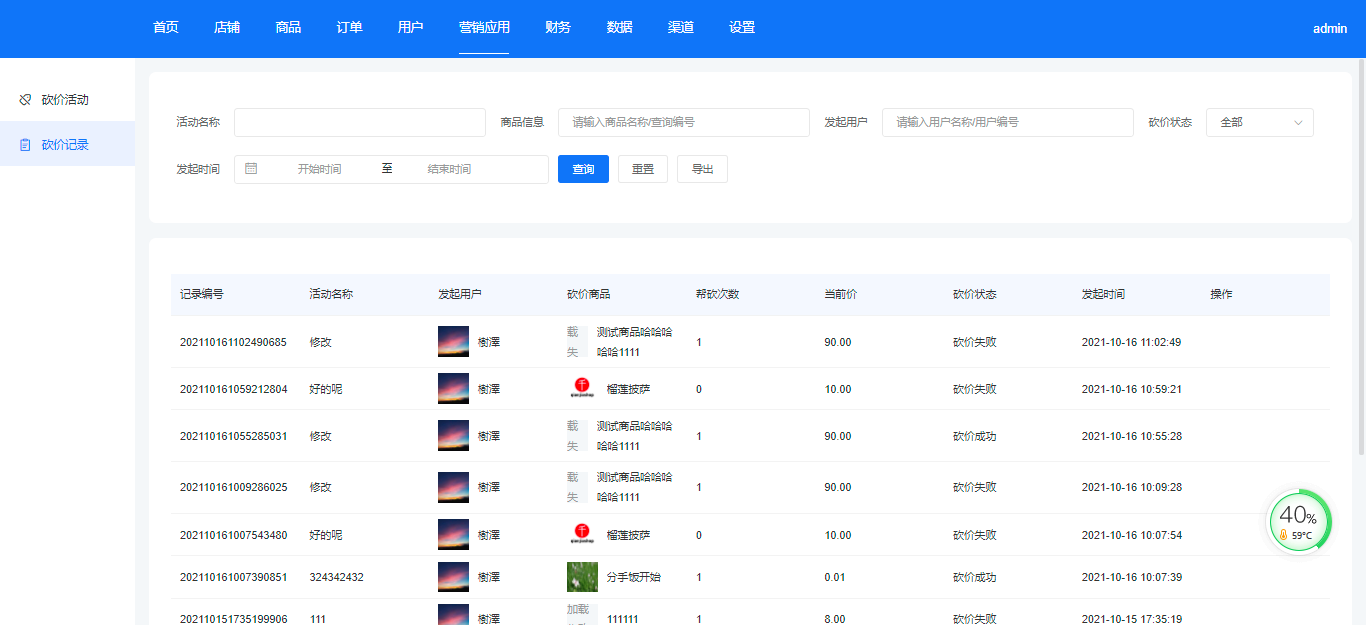This screenshot has width=1366, height=625.
Task: Click the blue 查询 button
Action: (583, 169)
